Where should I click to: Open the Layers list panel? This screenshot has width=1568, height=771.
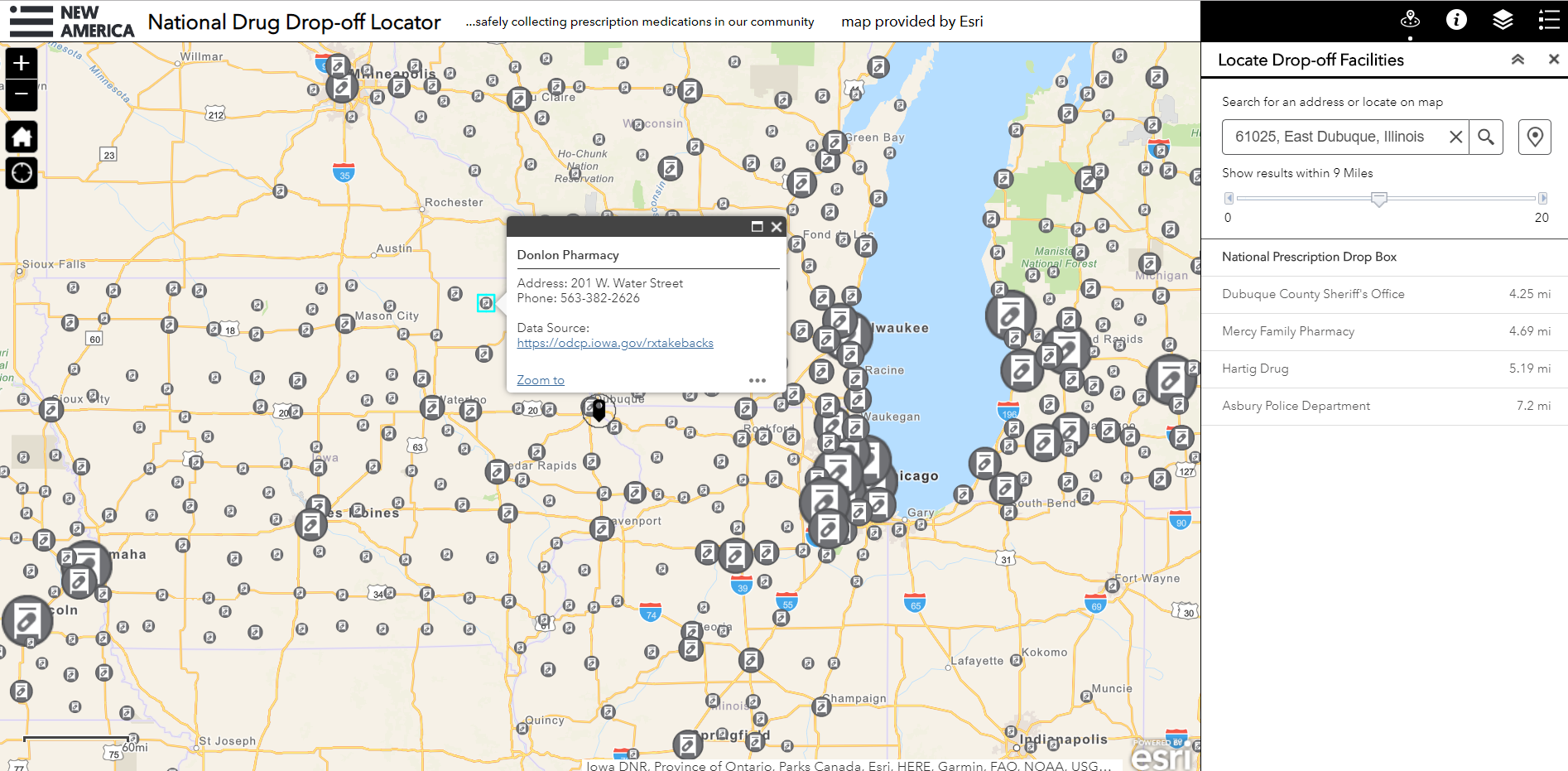click(1503, 18)
